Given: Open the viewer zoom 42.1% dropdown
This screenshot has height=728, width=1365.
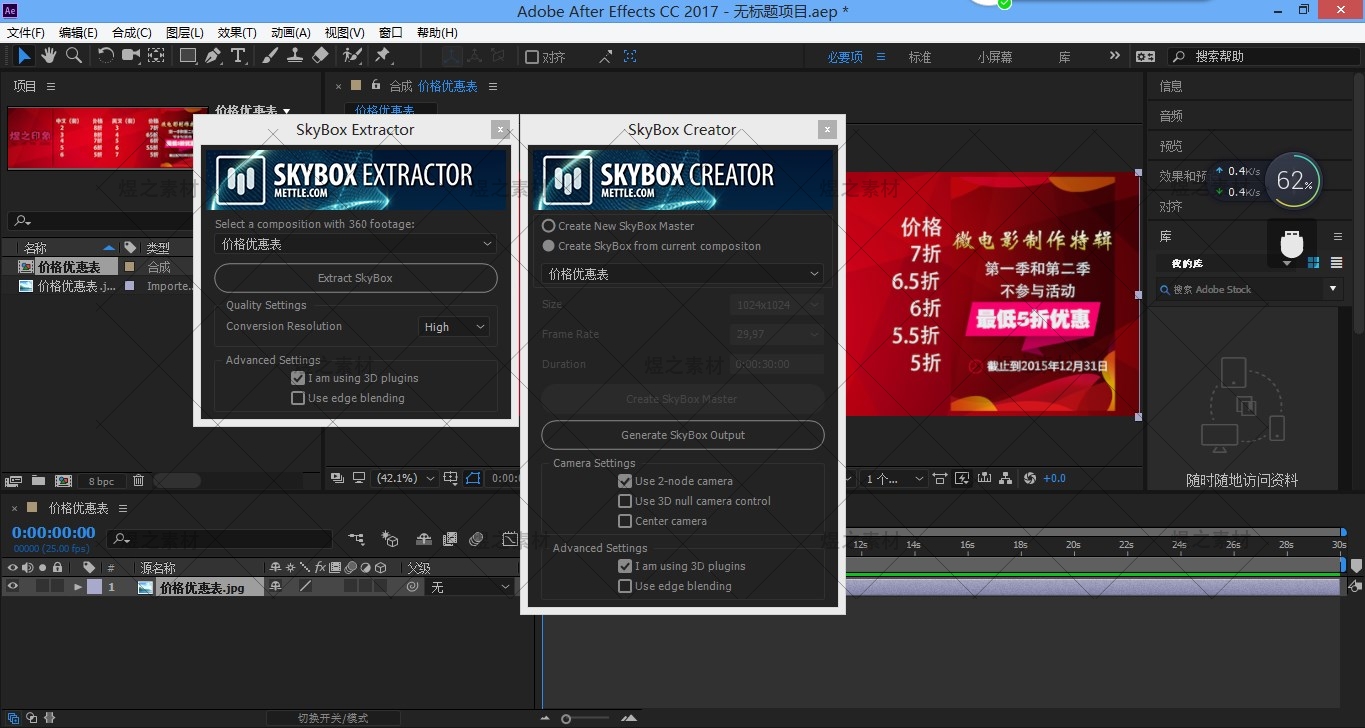Looking at the screenshot, I should pos(405,478).
